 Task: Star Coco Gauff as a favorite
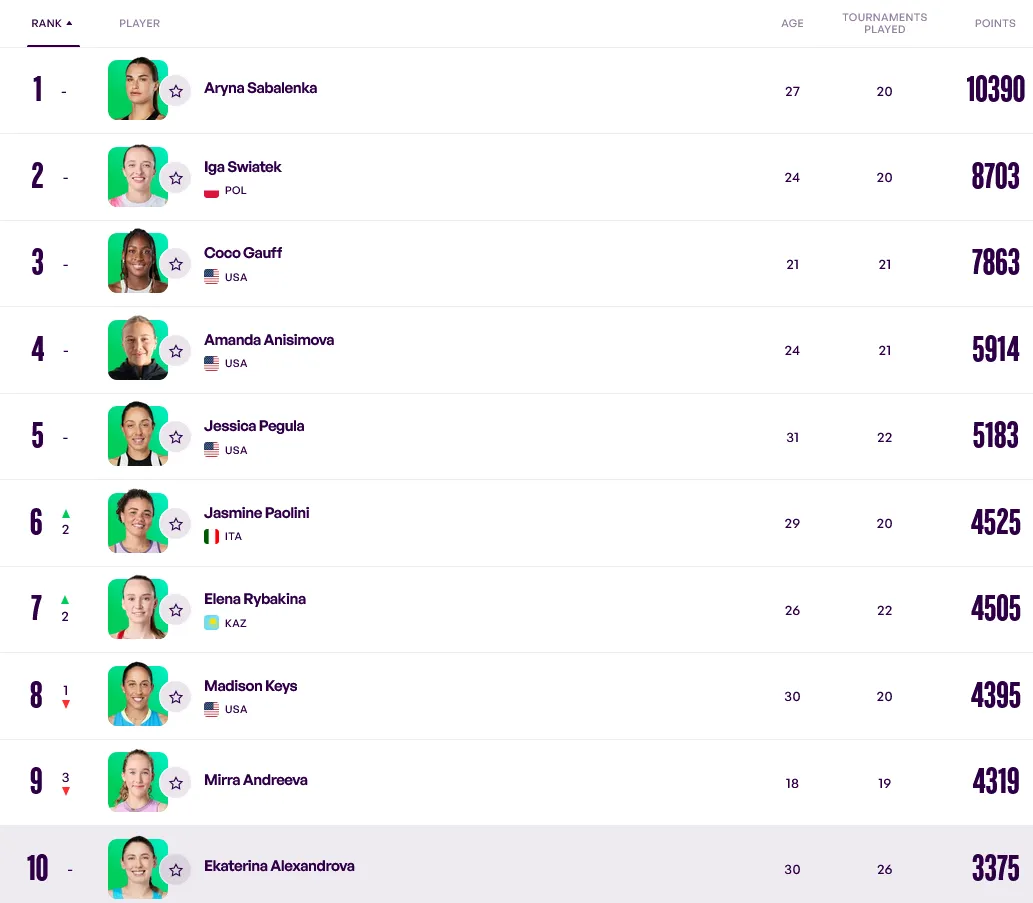176,264
